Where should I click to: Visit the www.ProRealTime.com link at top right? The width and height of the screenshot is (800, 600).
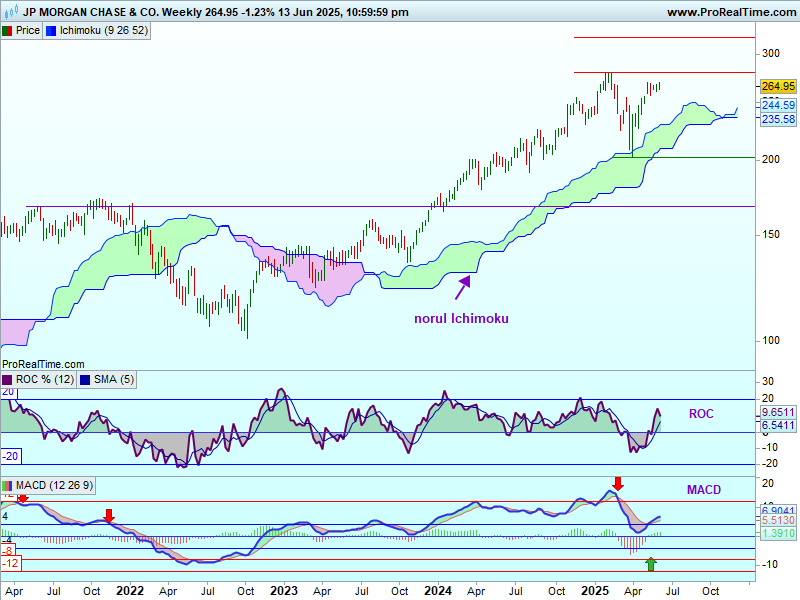(x=730, y=12)
